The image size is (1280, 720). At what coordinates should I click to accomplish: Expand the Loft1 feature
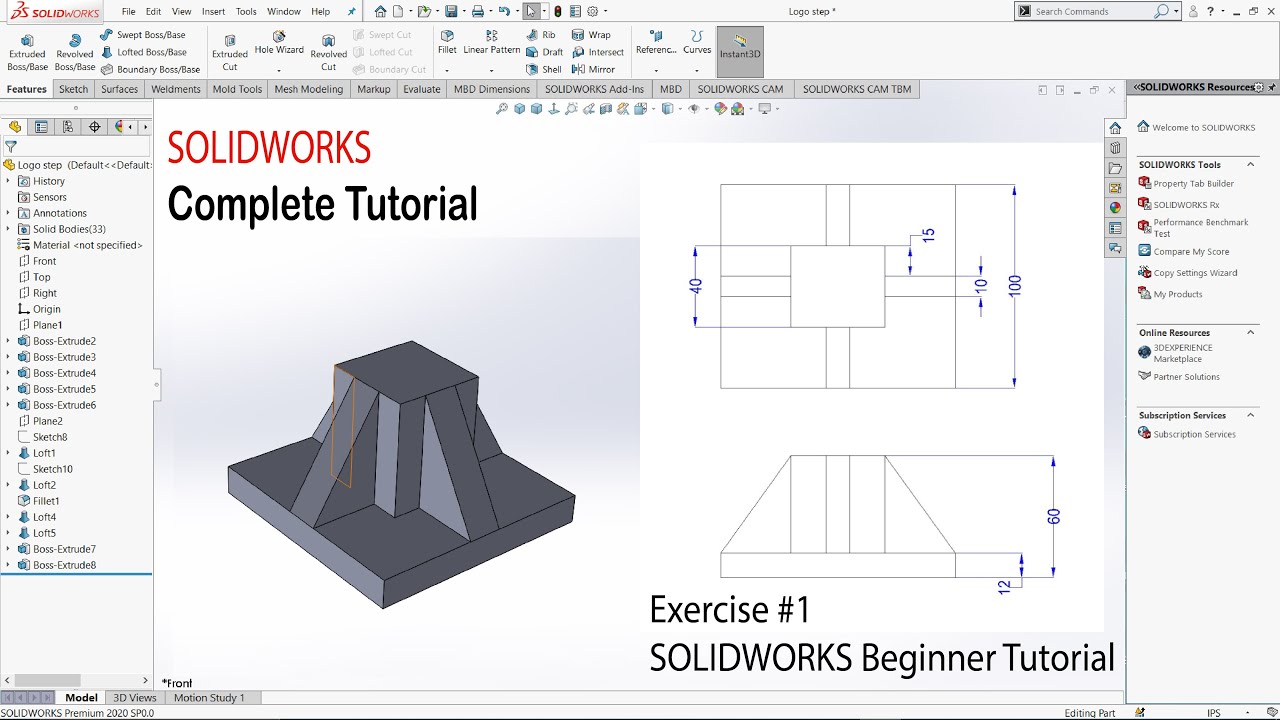[x=8, y=453]
